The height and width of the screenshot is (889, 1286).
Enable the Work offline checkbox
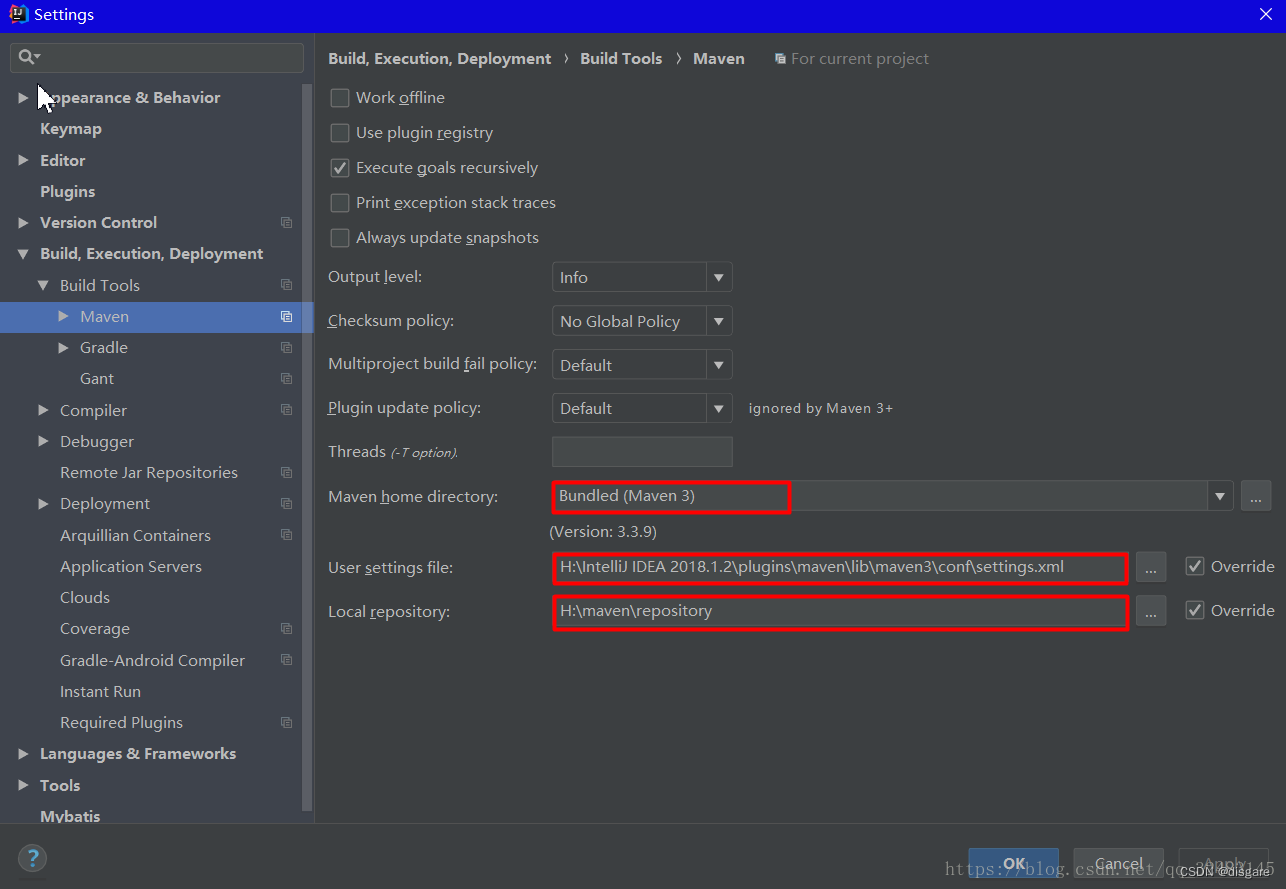pyautogui.click(x=340, y=98)
